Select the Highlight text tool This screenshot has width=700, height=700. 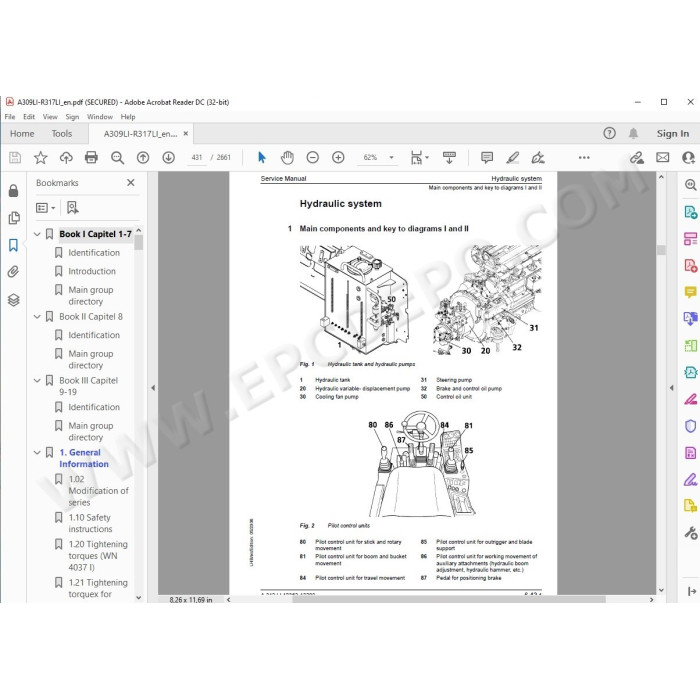click(512, 158)
